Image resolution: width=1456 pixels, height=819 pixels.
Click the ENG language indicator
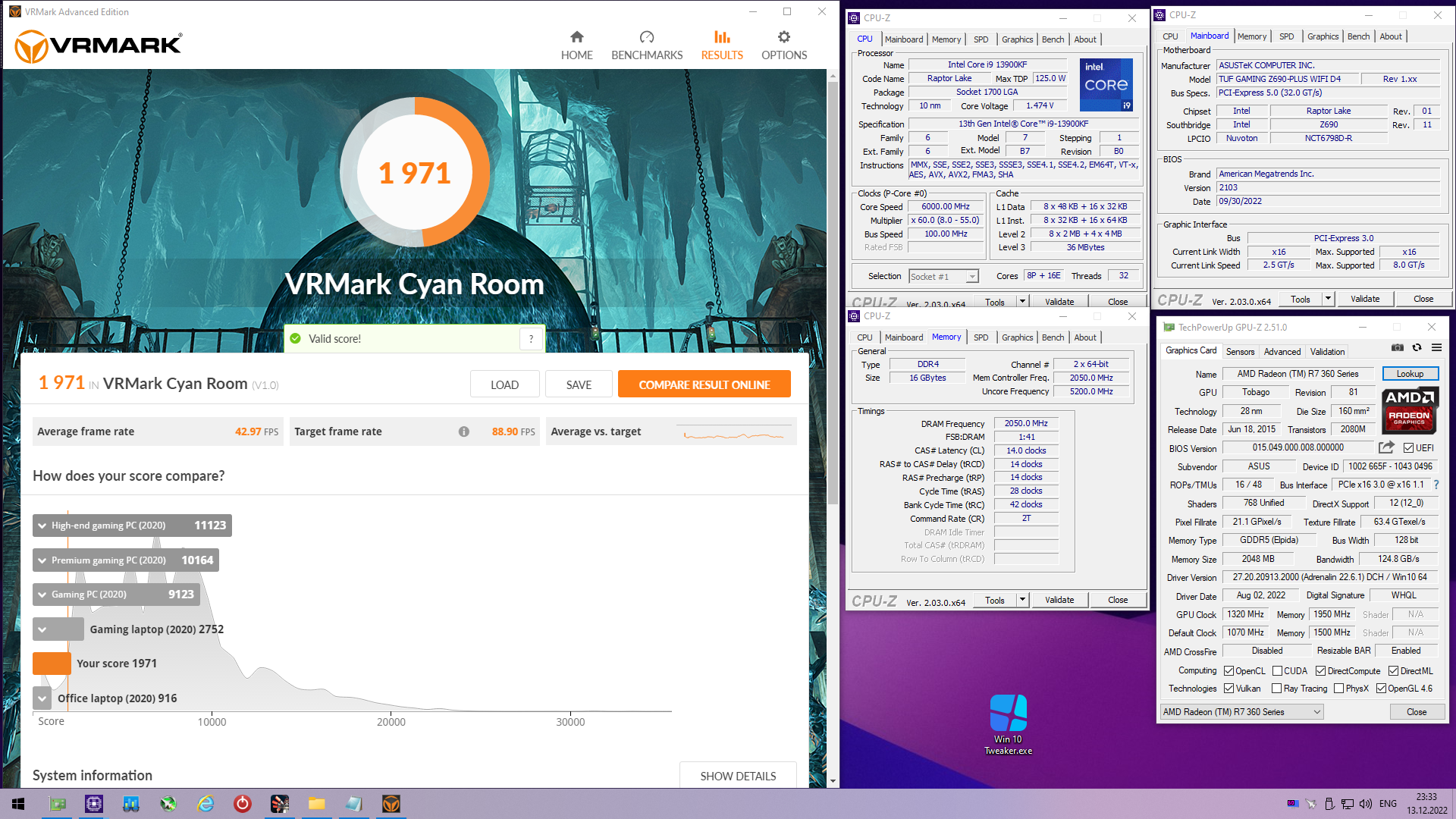1388,804
